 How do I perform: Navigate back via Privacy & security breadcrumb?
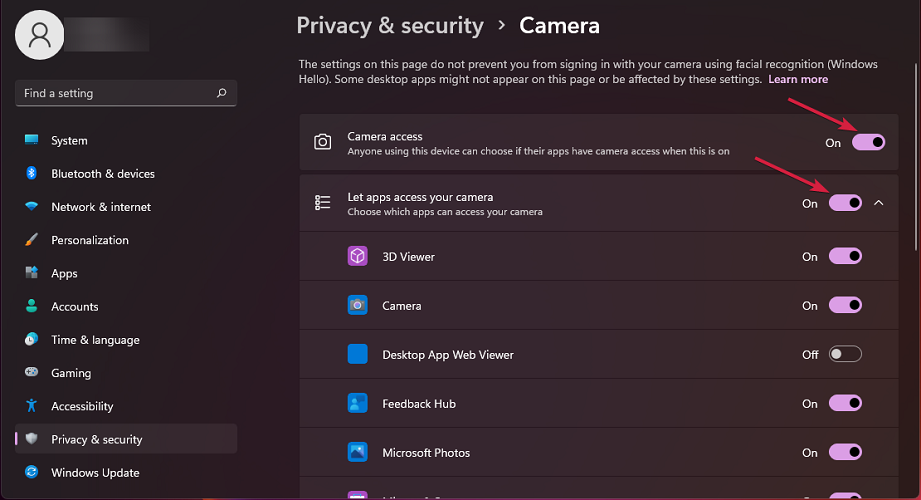(x=390, y=26)
